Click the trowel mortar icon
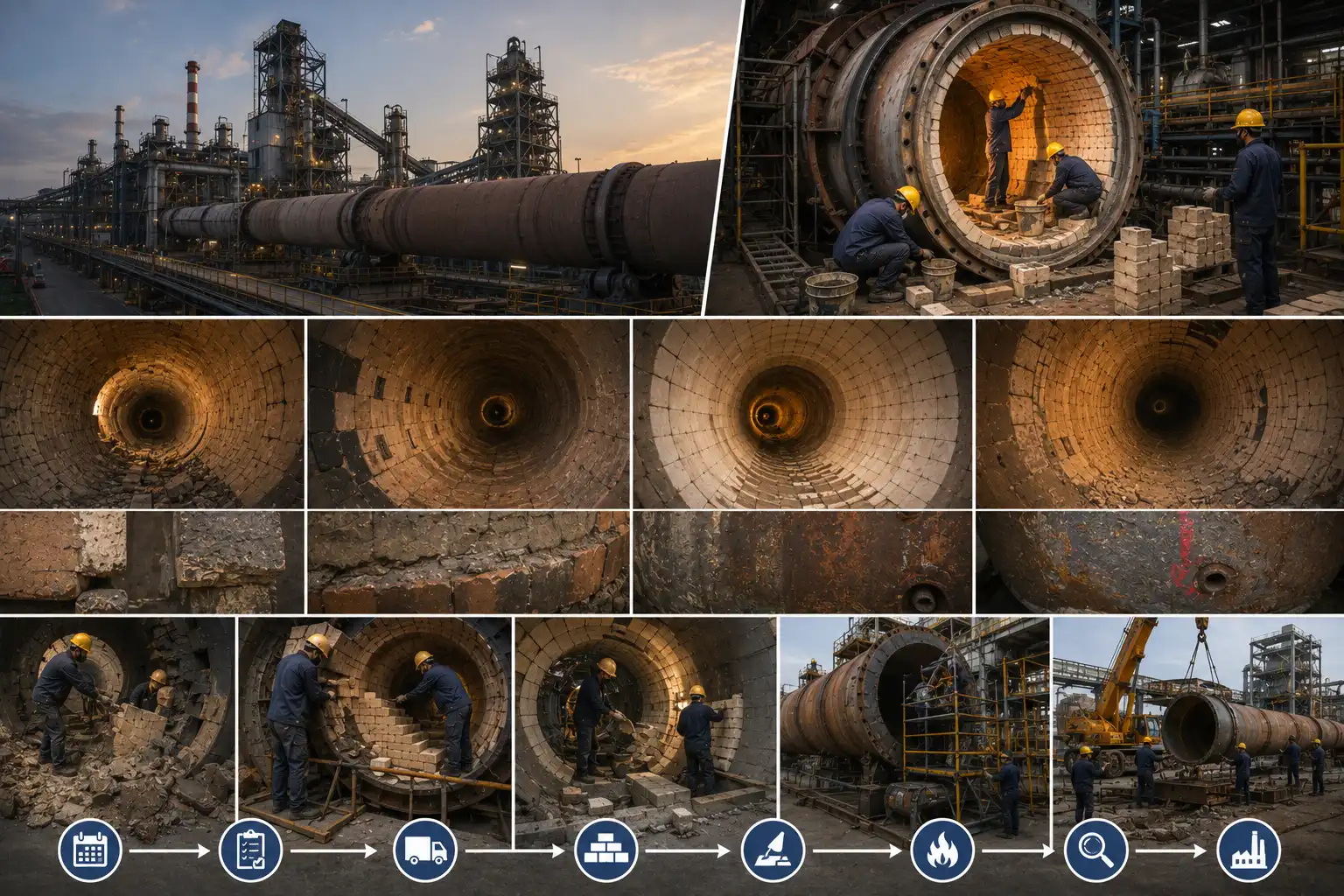This screenshot has width=1344, height=896. tap(773, 850)
